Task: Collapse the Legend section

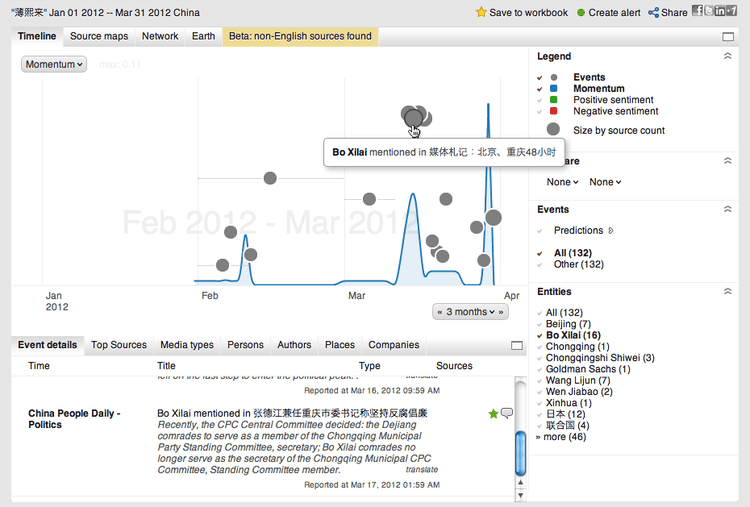Action: coord(727,57)
